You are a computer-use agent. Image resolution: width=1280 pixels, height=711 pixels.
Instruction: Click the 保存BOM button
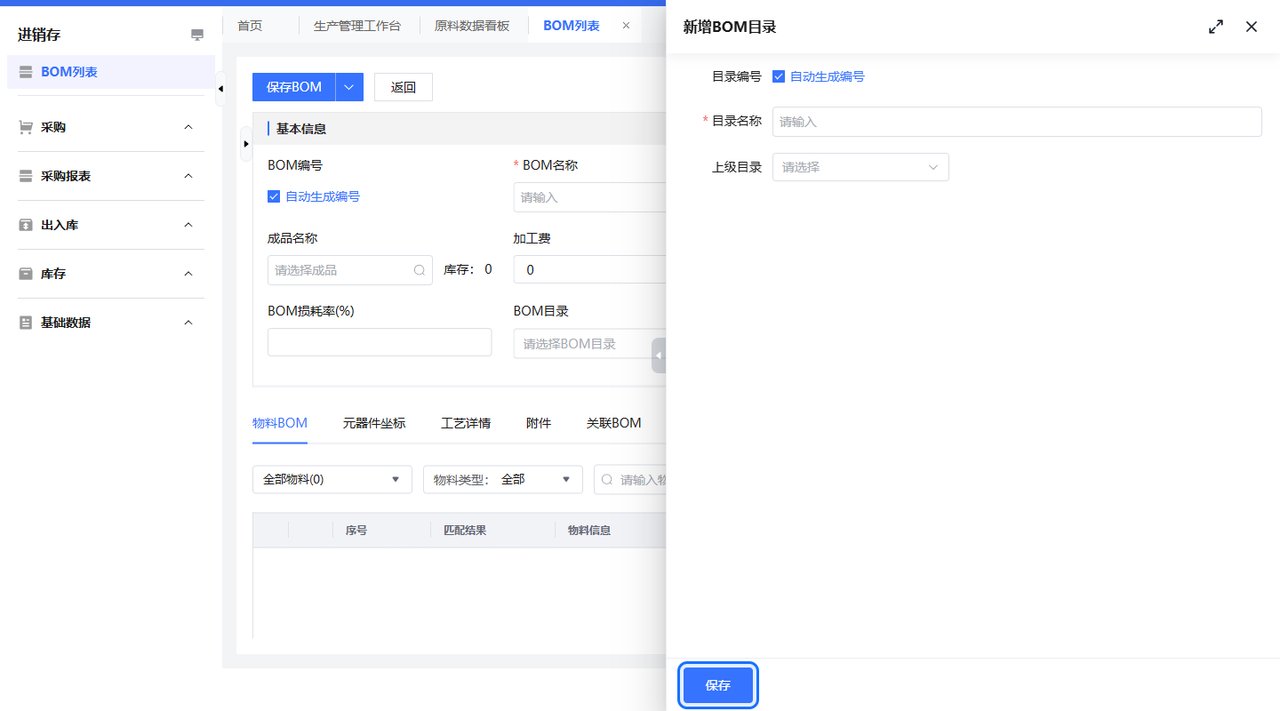click(x=294, y=87)
